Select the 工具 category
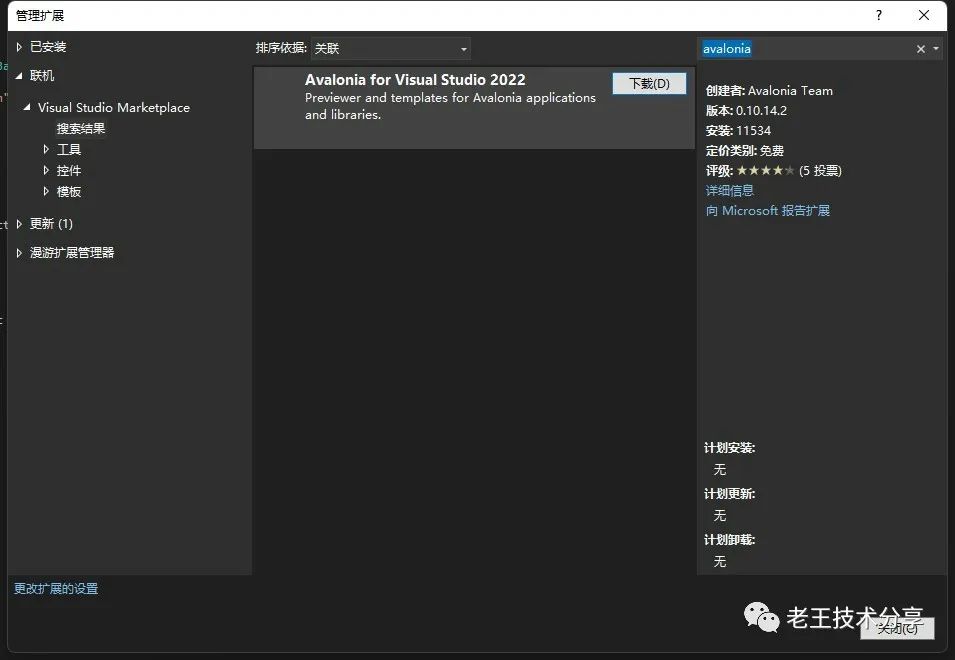The height and width of the screenshot is (660, 955). coord(69,149)
